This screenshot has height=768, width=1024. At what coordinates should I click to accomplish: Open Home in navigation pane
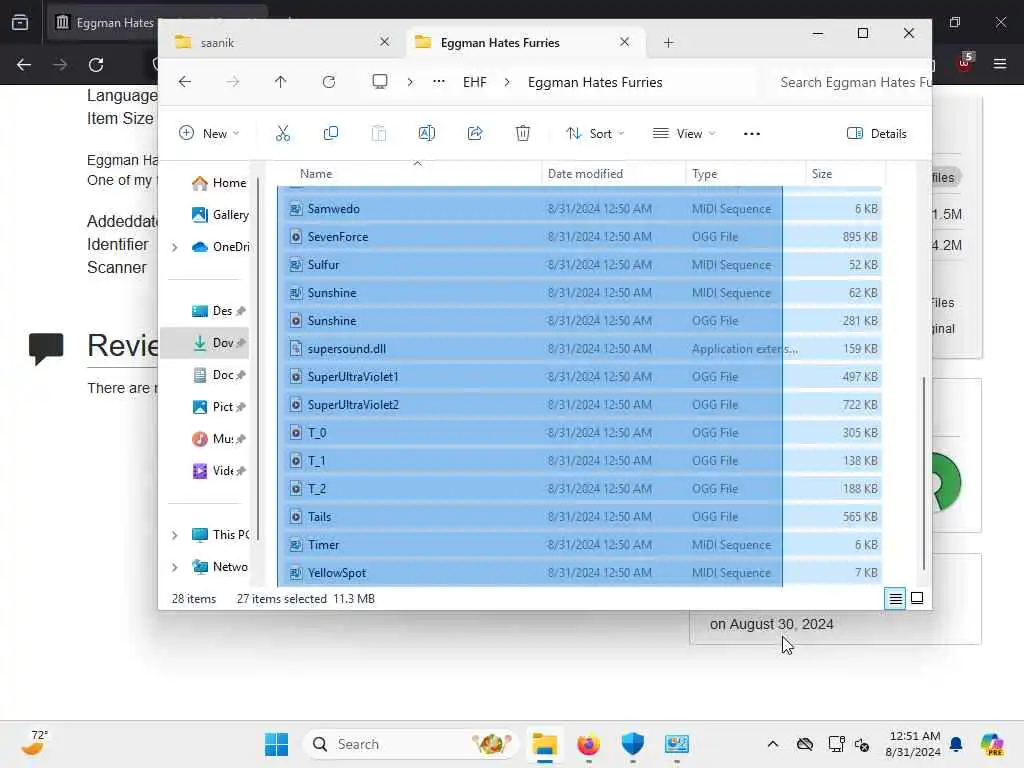tap(219, 183)
